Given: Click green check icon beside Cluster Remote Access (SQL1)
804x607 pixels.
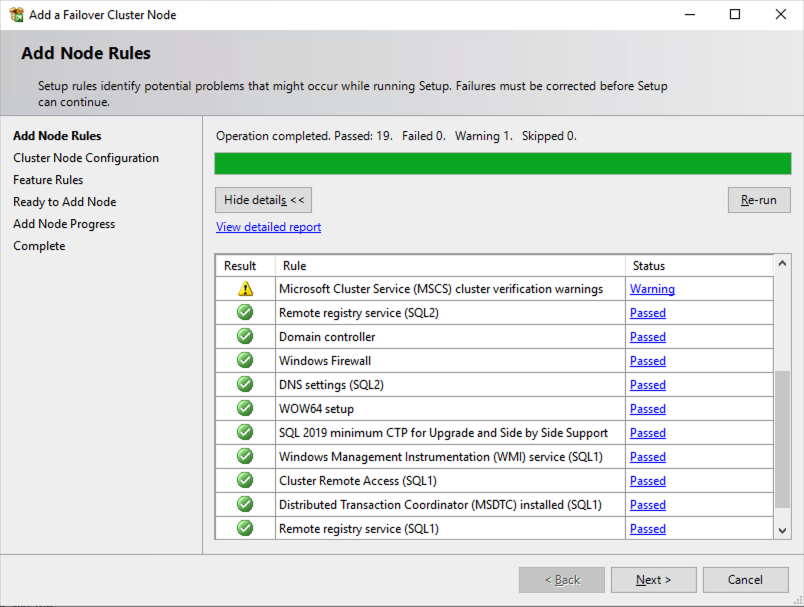Looking at the screenshot, I should point(245,481).
